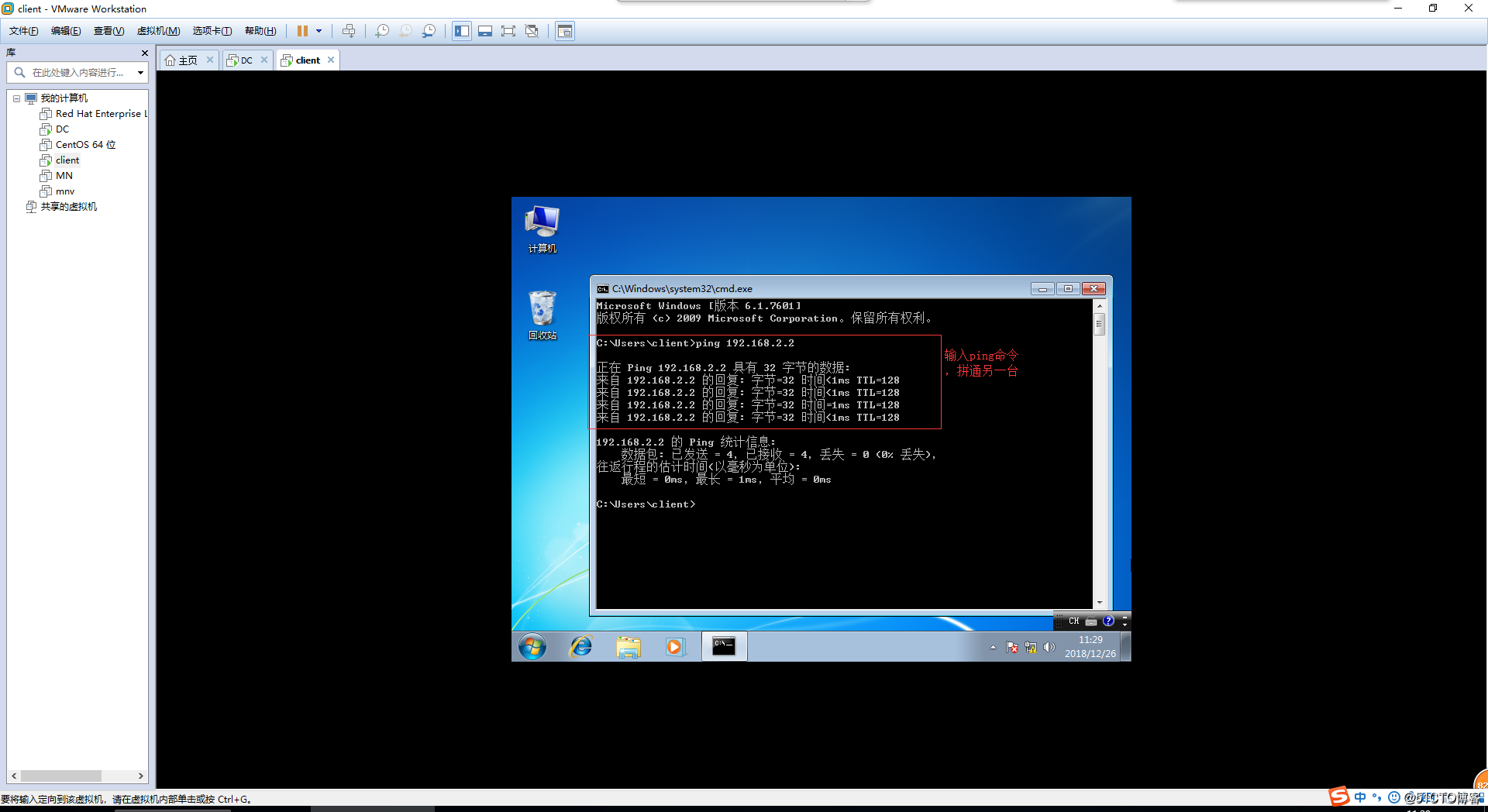Select the client VM in the library tree
Screen dimensions: 1488x812
point(67,160)
